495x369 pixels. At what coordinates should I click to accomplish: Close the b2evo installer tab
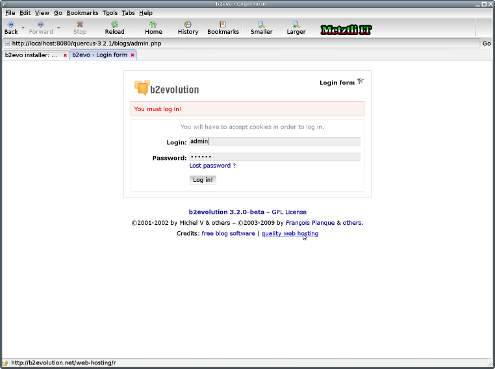tap(65, 55)
